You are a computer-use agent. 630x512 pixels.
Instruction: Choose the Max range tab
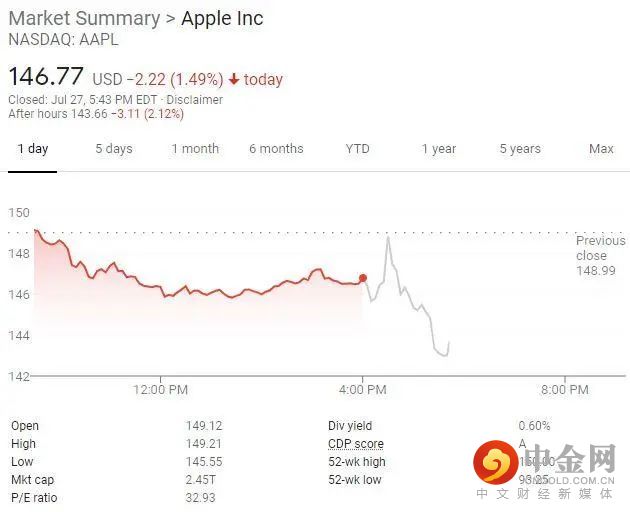601,149
